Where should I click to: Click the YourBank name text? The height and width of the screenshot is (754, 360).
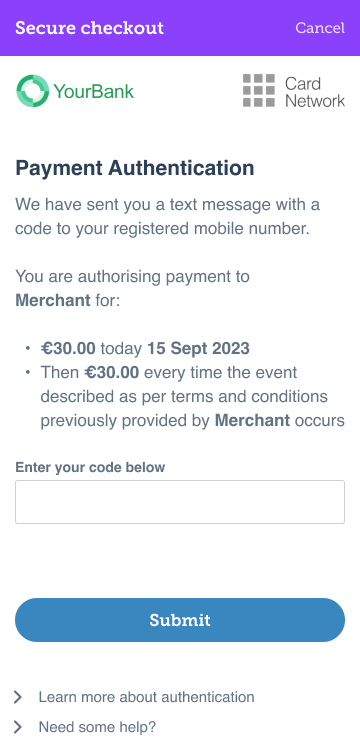pos(94,91)
